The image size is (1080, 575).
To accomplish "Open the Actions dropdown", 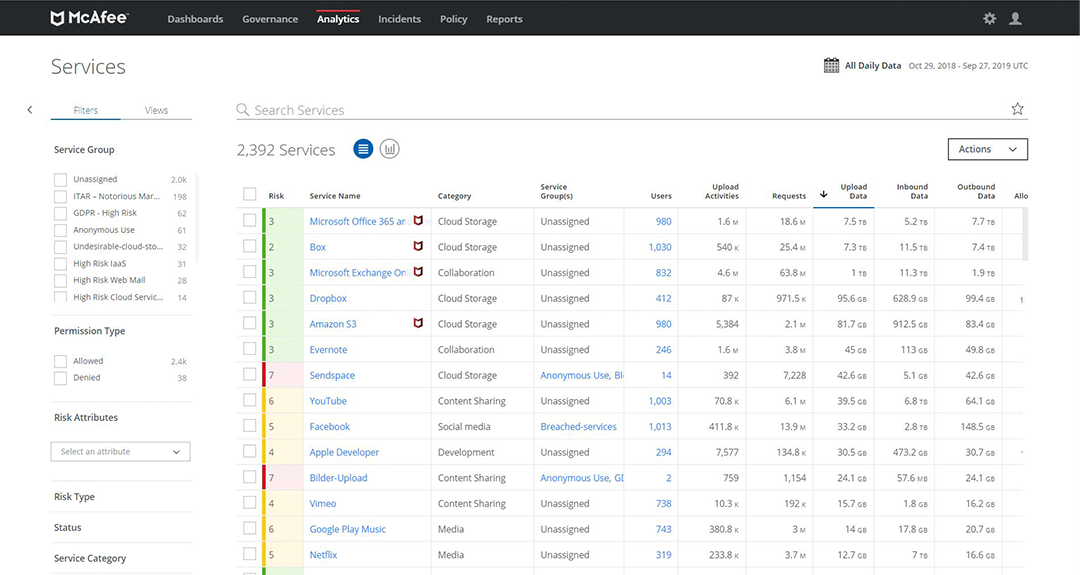I will click(988, 149).
